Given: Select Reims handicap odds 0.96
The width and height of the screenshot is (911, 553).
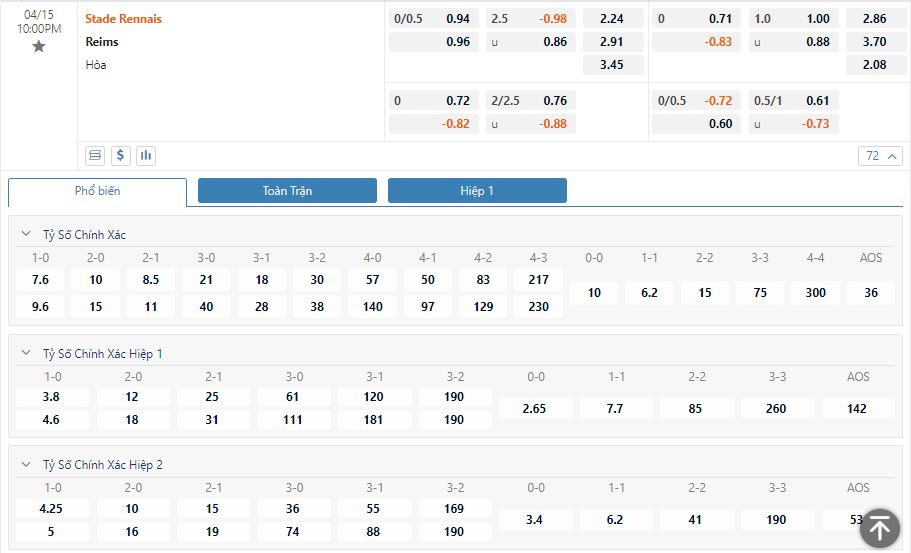Looking at the screenshot, I should pos(433,42).
